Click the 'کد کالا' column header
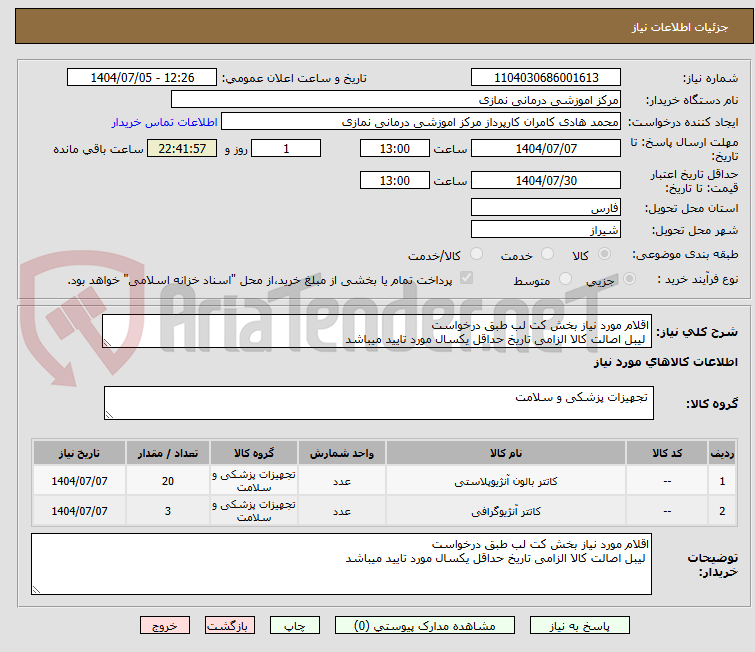Viewport: 755px width, 652px height. [667, 453]
